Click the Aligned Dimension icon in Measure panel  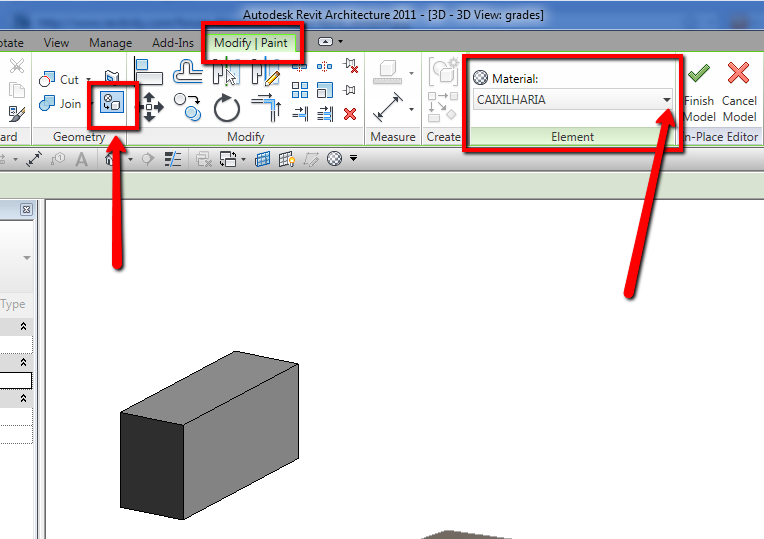(x=388, y=107)
